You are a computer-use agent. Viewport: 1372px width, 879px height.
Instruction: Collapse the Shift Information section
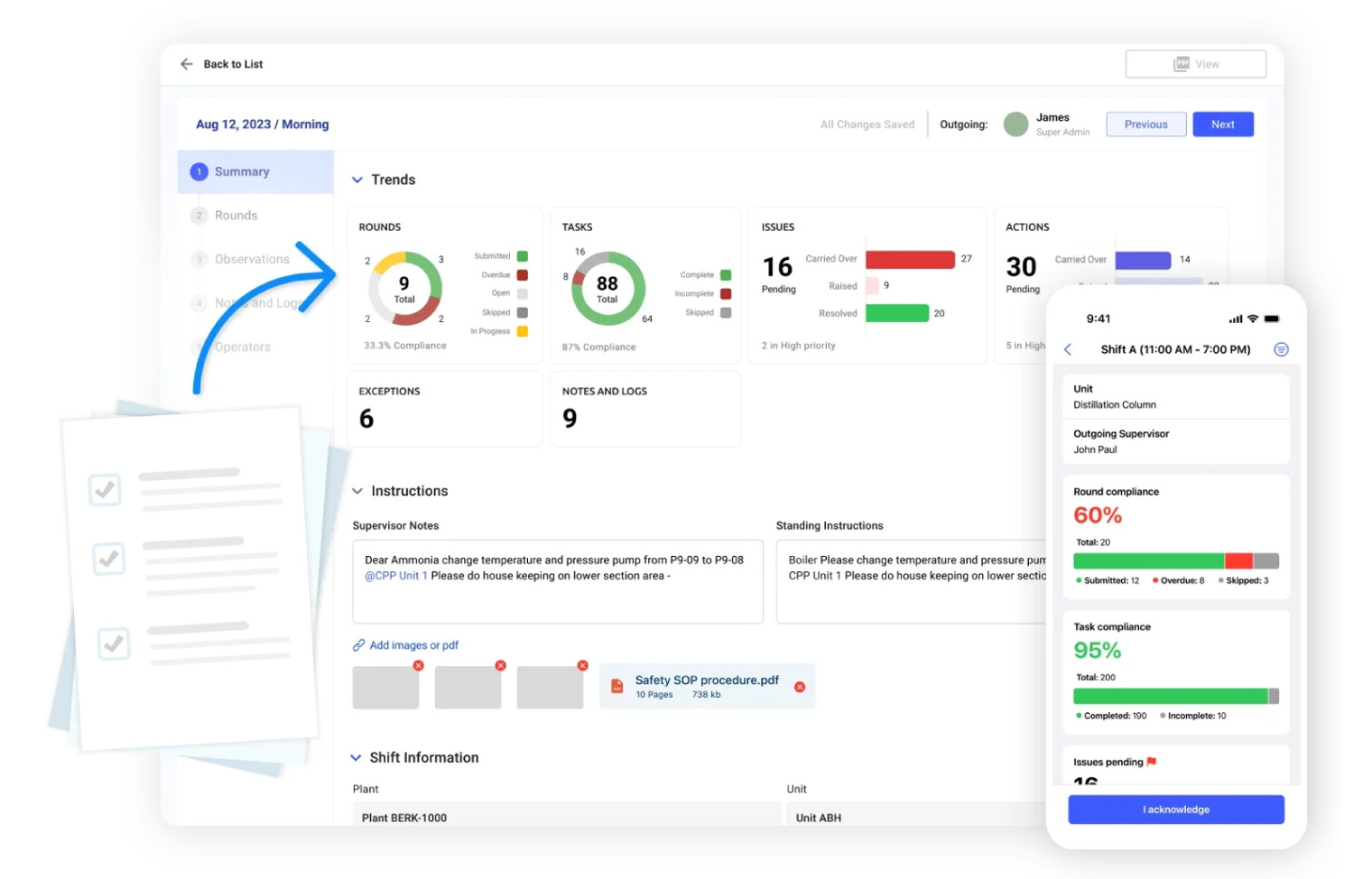click(357, 757)
